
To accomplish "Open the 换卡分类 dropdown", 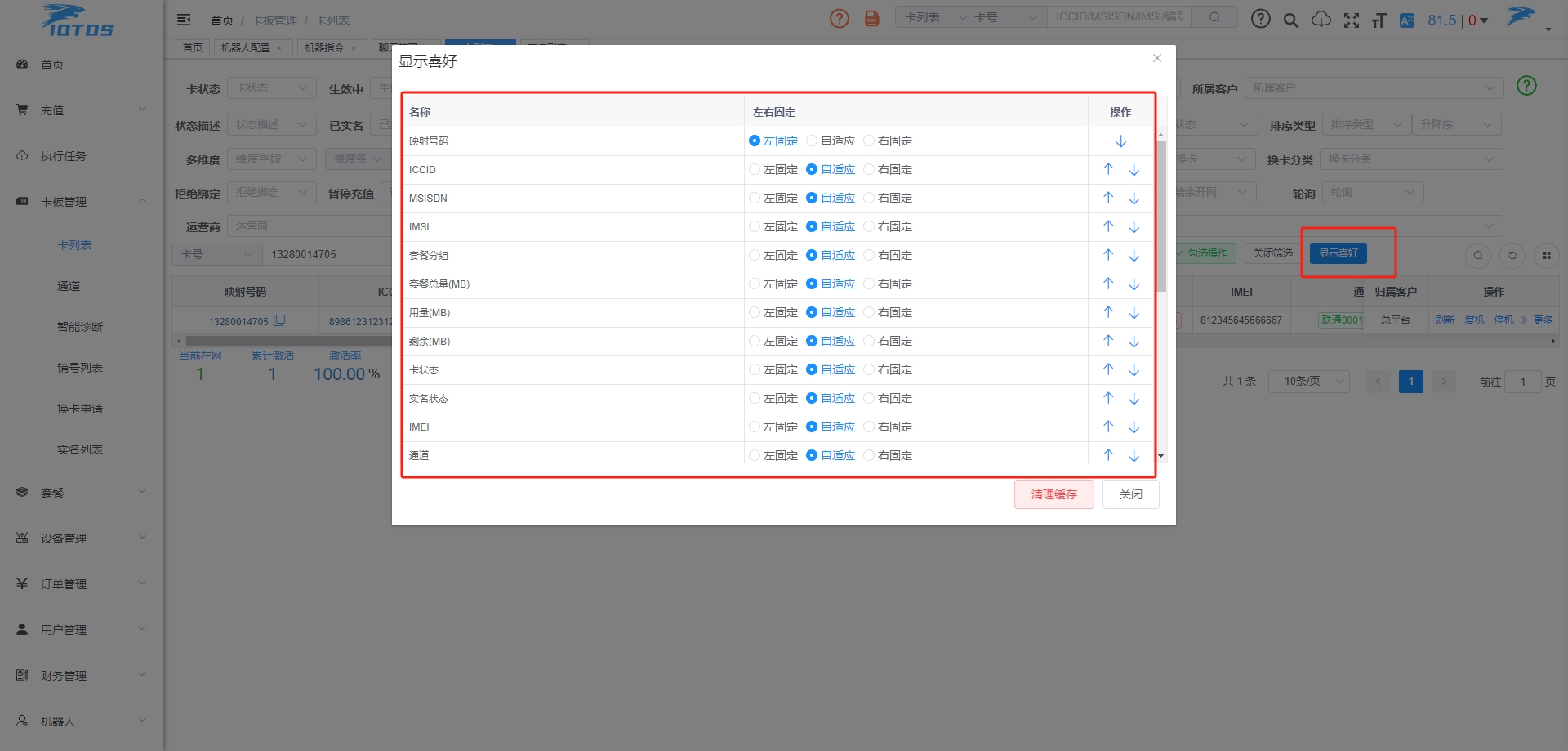I will tap(1411, 159).
